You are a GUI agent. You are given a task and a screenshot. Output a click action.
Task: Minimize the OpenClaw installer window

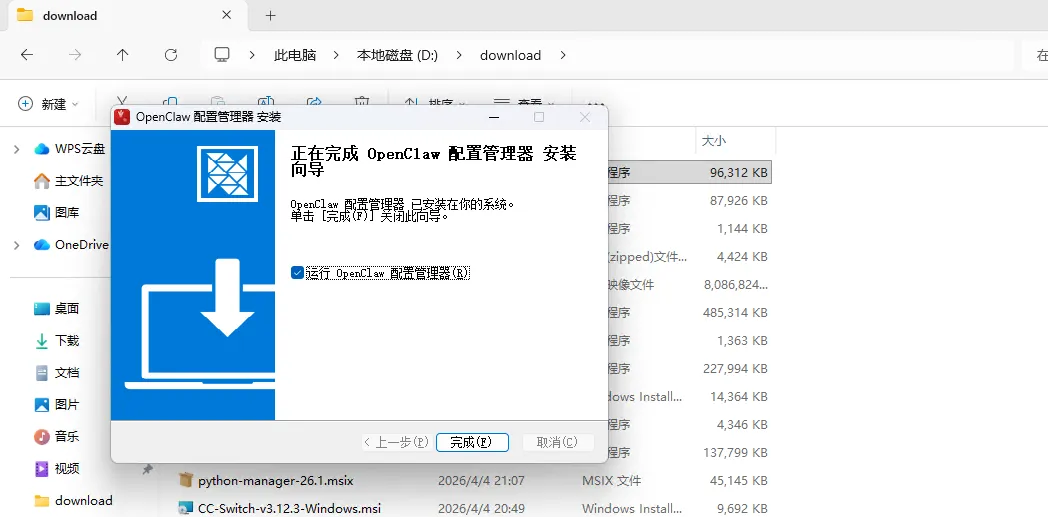coord(494,118)
